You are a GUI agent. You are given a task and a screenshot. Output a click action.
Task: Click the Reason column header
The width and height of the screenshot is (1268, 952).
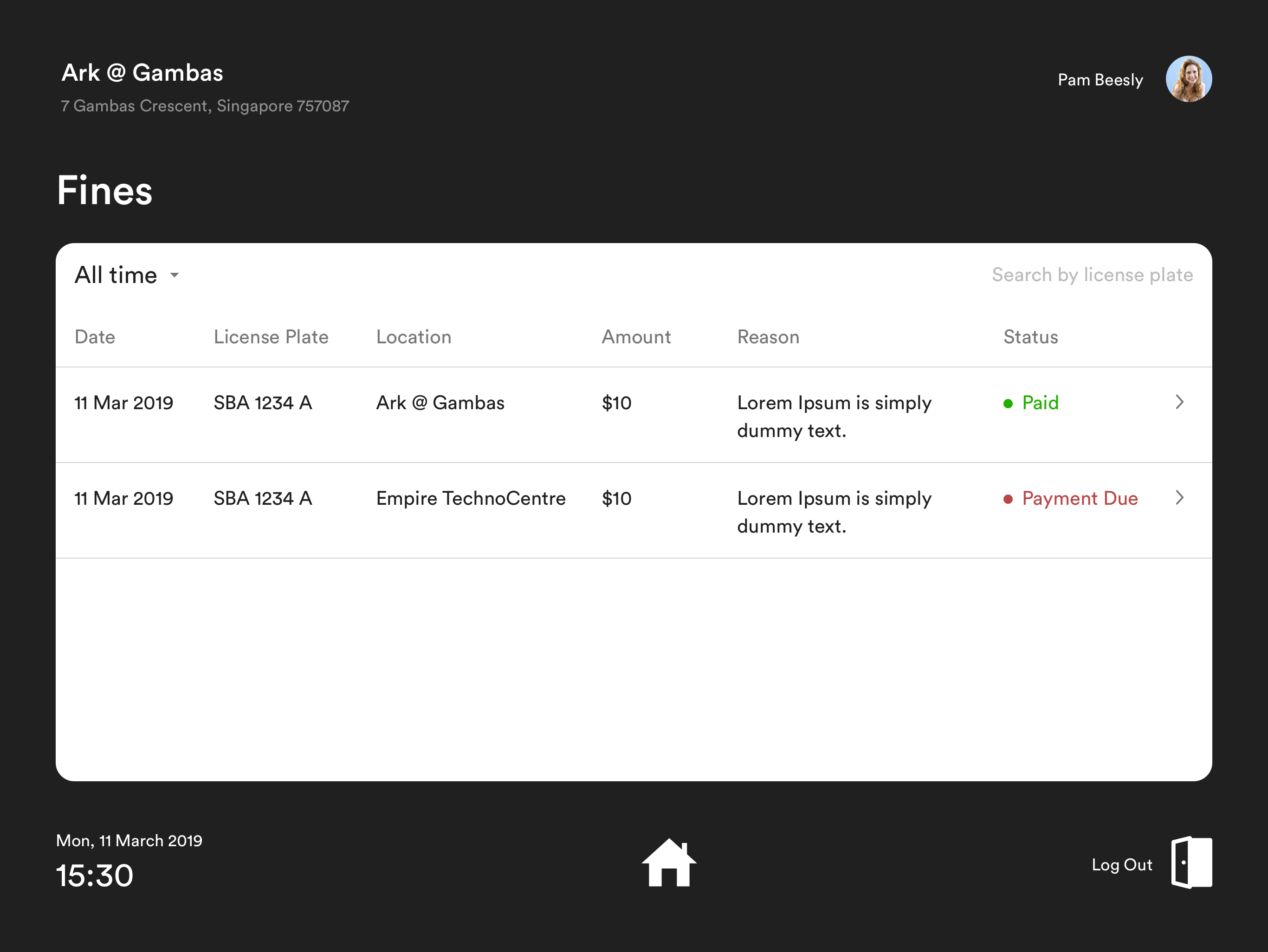pos(768,337)
